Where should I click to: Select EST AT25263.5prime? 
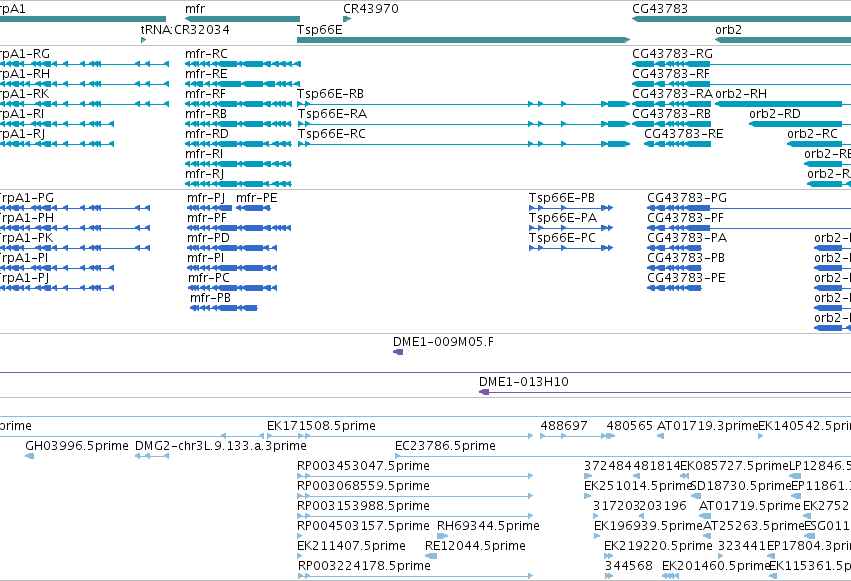coord(753,526)
